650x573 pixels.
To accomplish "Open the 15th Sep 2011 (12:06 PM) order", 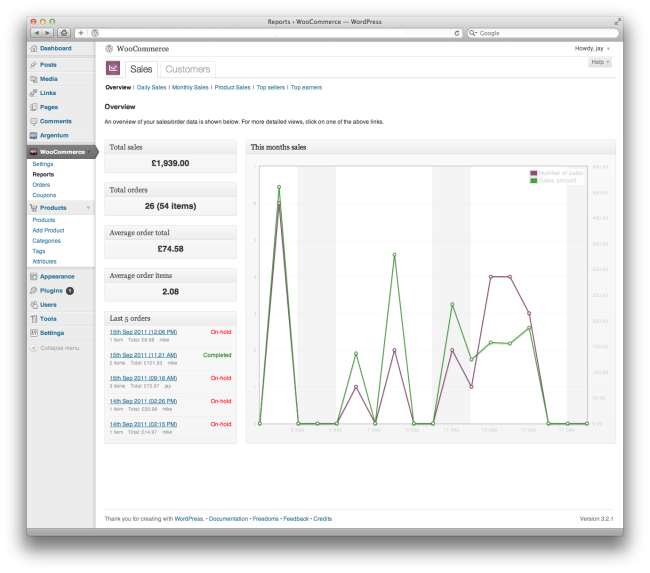I will pyautogui.click(x=143, y=331).
